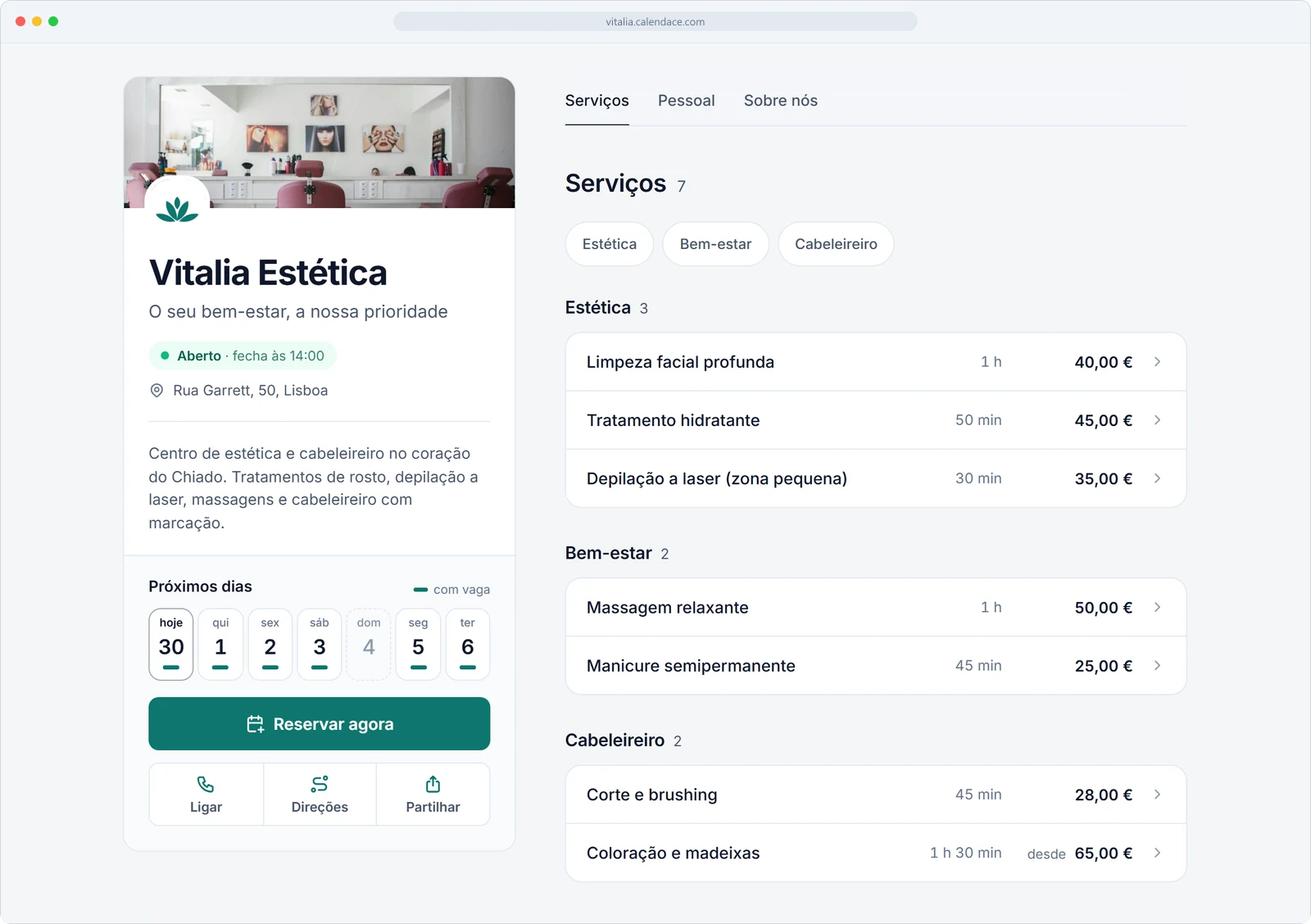The width and height of the screenshot is (1311, 924).
Task: Filter services by Estética chip
Action: [x=609, y=244]
